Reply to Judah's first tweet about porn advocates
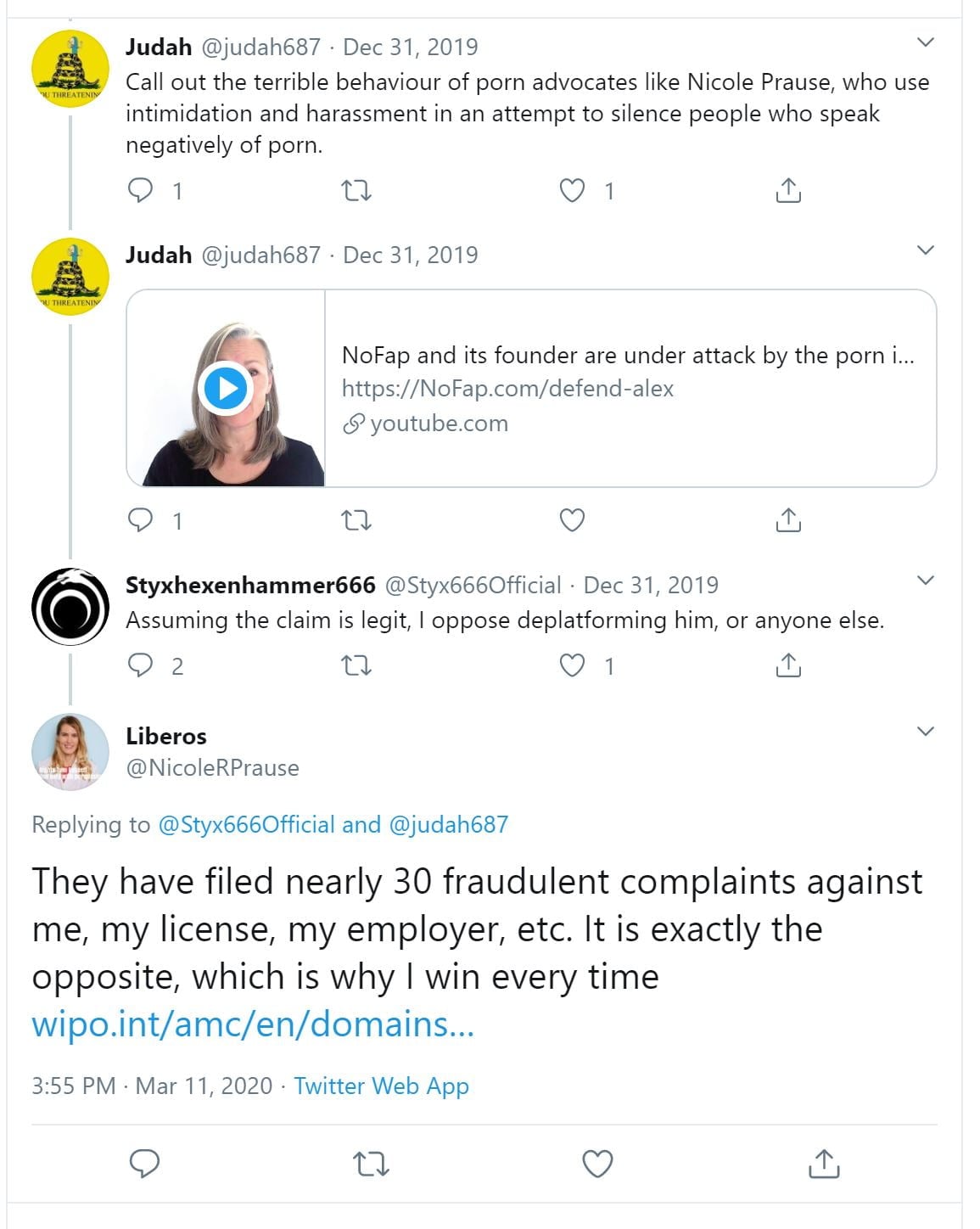 click(x=141, y=190)
